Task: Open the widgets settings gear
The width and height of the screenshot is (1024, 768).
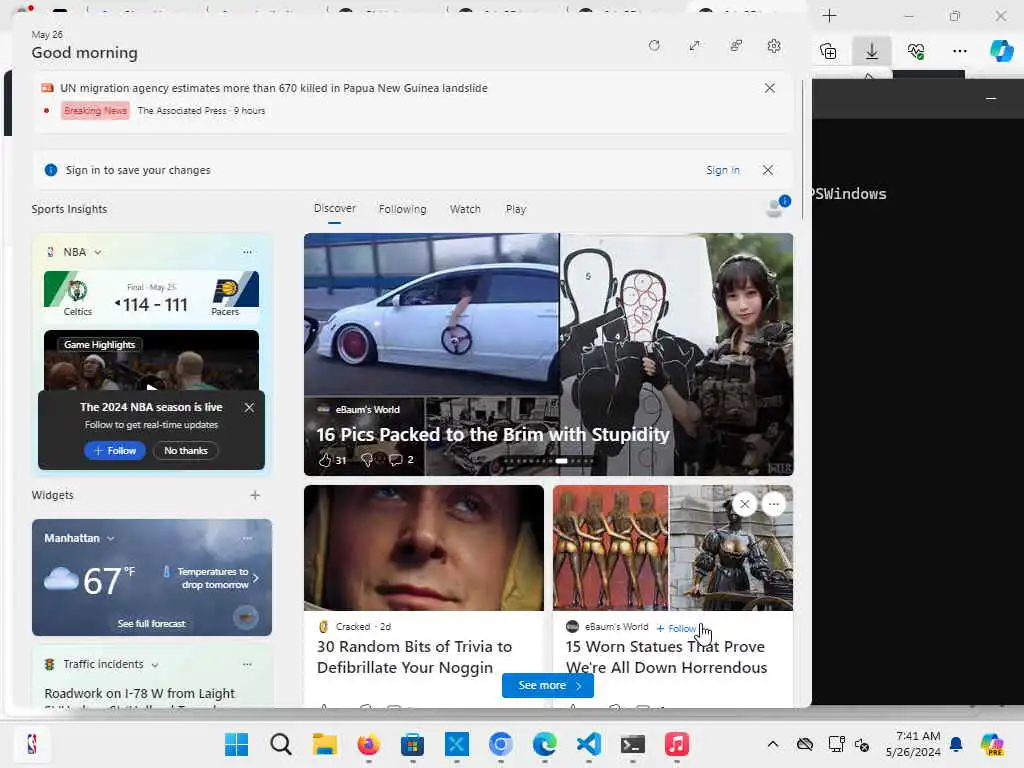Action: (x=774, y=46)
